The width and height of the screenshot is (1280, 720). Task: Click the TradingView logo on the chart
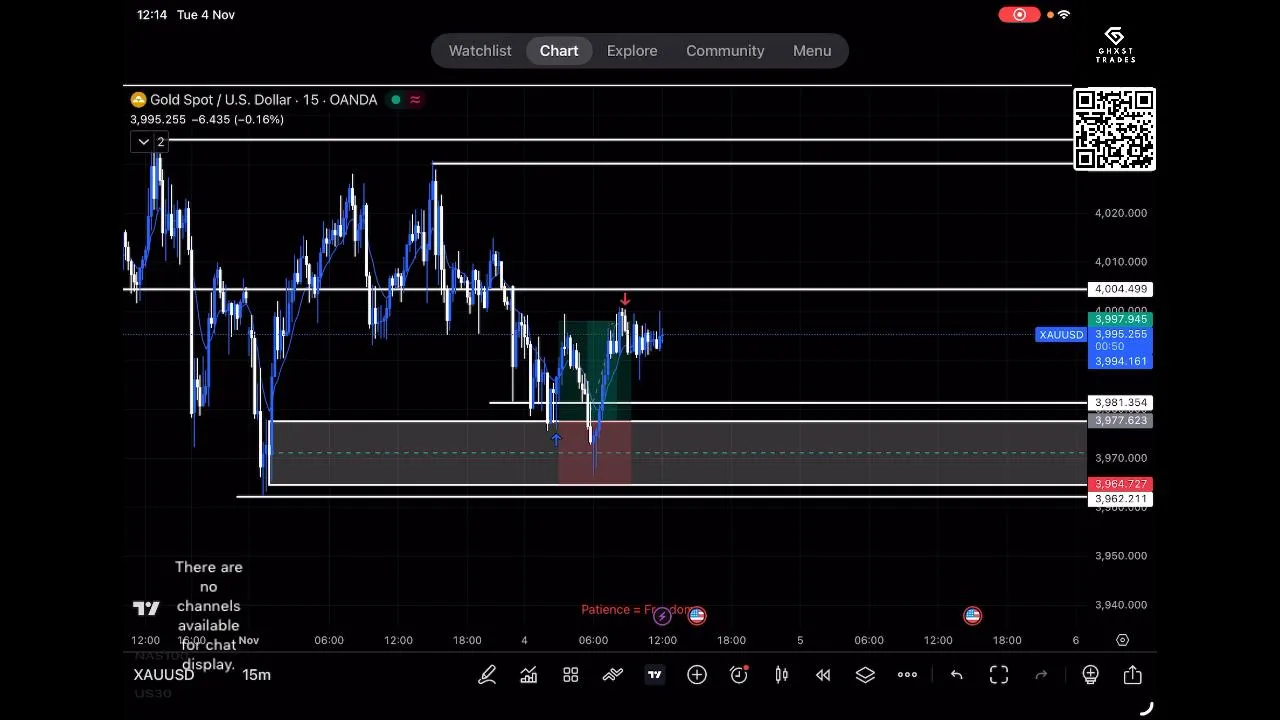point(146,608)
